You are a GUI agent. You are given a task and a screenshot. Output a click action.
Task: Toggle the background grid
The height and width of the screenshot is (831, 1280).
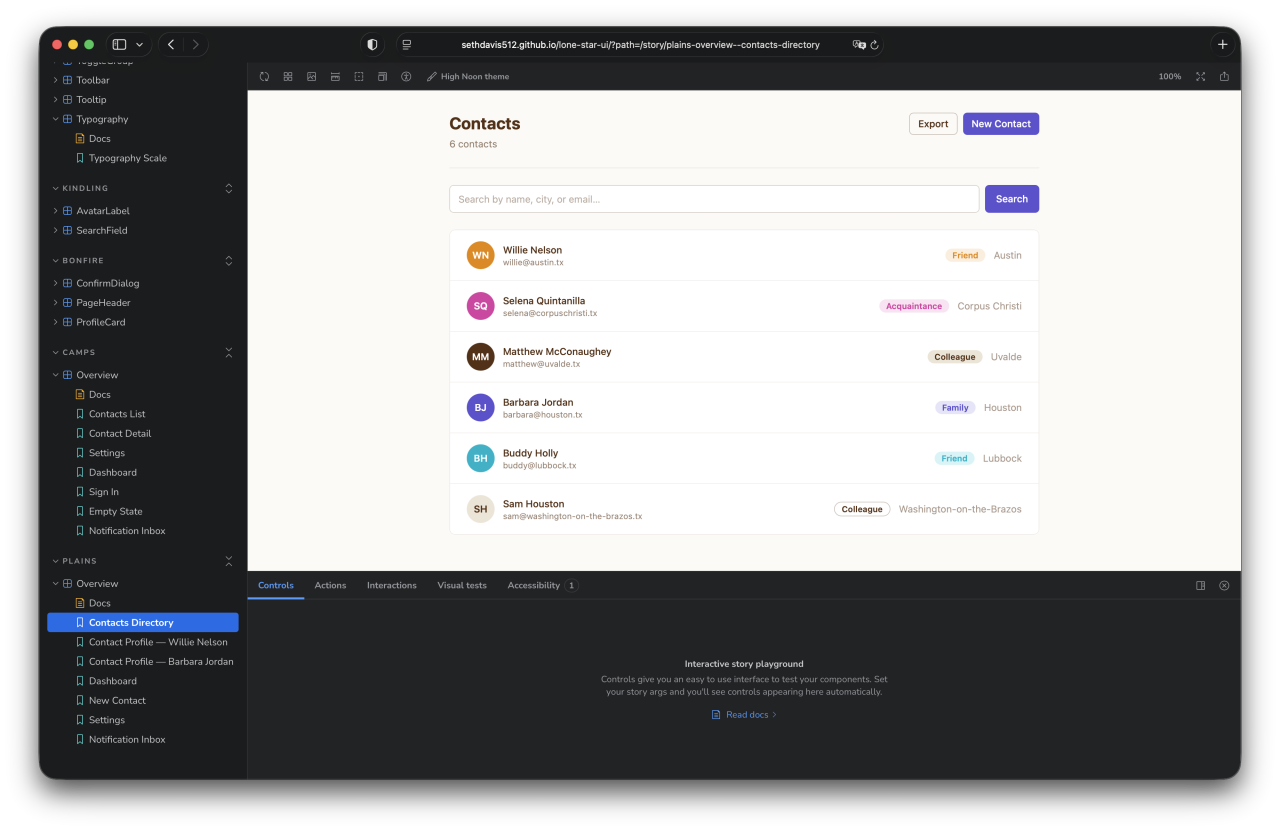[x=288, y=76]
